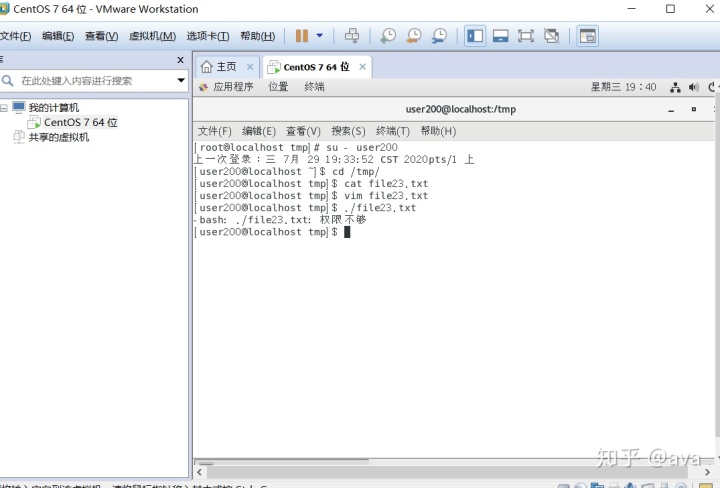Maximize the VMware Workstation window
720x488 pixels.
click(670, 9)
